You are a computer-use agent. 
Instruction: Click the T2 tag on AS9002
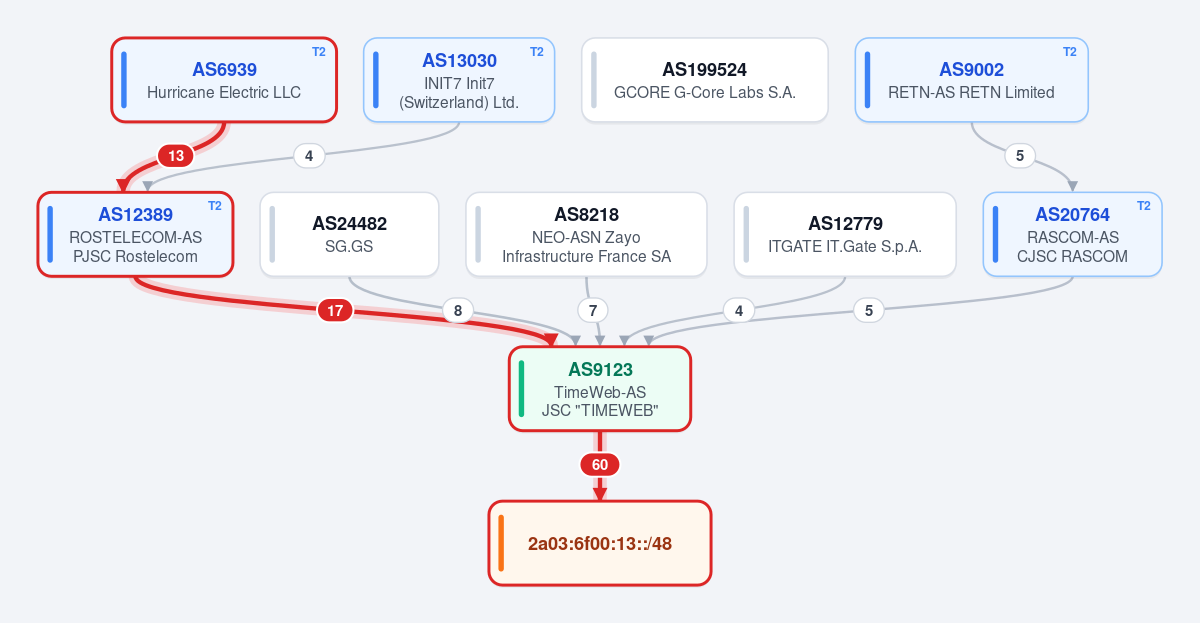point(1070,52)
